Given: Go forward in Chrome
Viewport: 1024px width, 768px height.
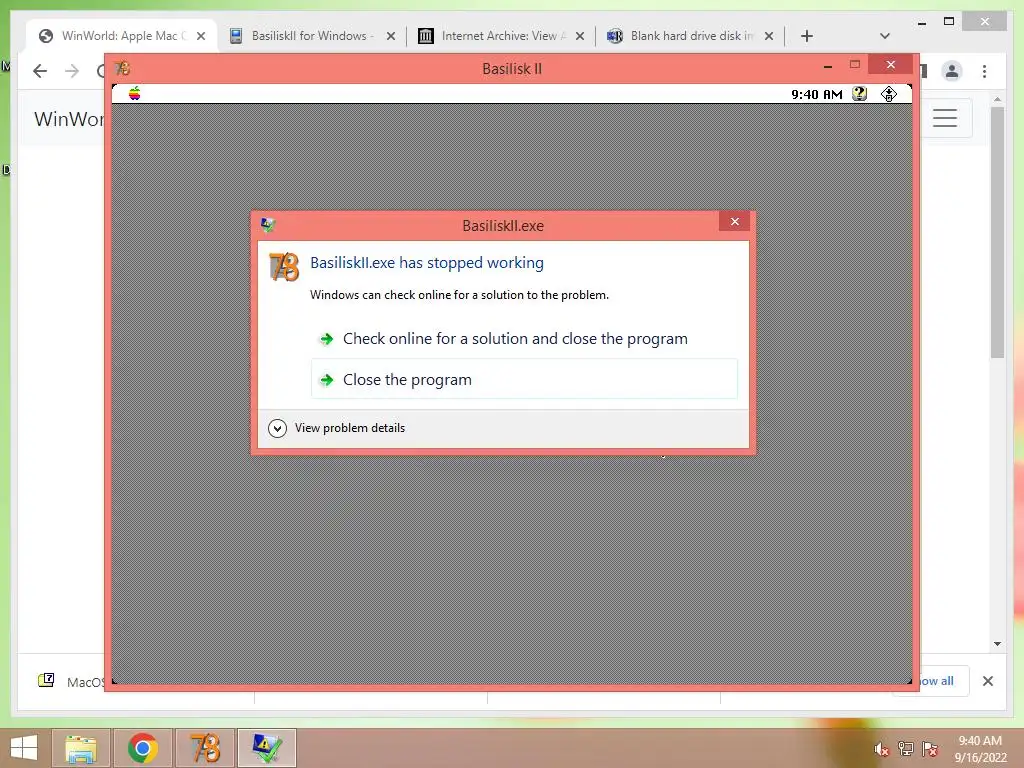Looking at the screenshot, I should point(72,71).
